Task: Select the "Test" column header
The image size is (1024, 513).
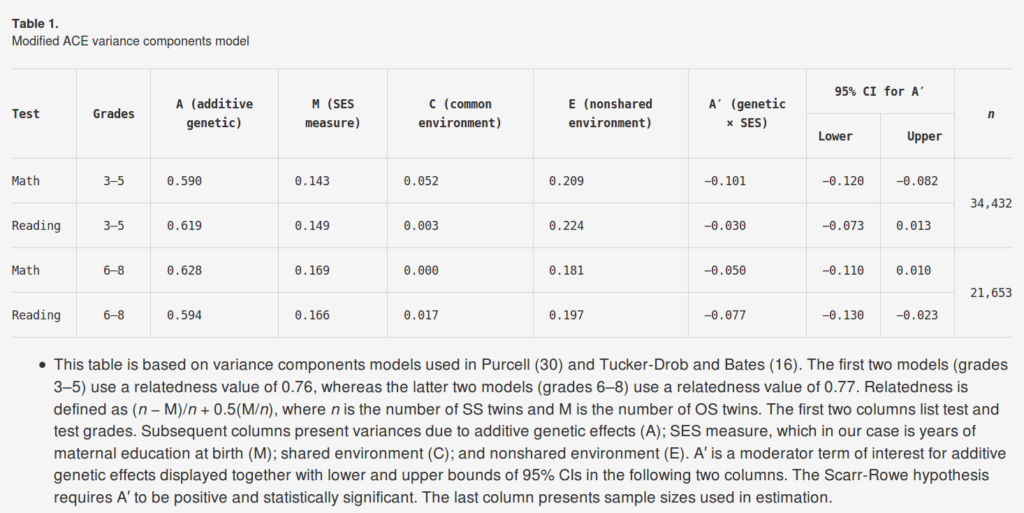Action: (x=26, y=113)
